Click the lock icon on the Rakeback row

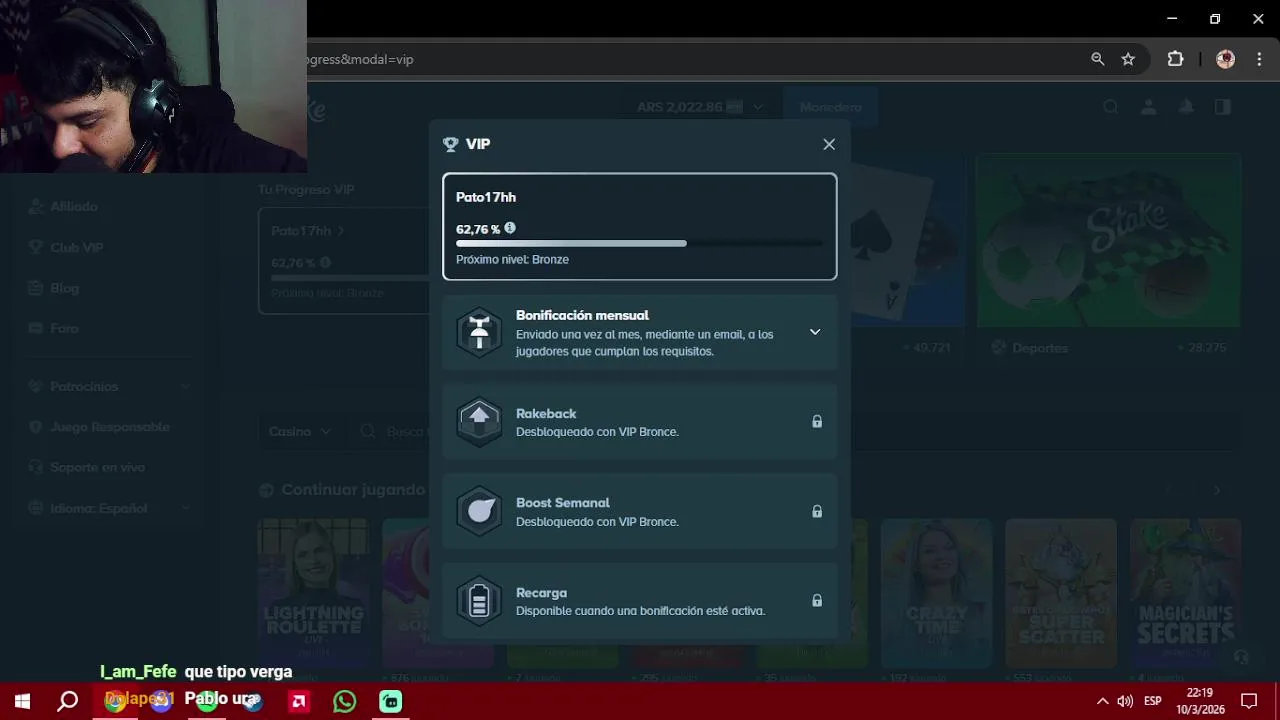pyautogui.click(x=817, y=422)
